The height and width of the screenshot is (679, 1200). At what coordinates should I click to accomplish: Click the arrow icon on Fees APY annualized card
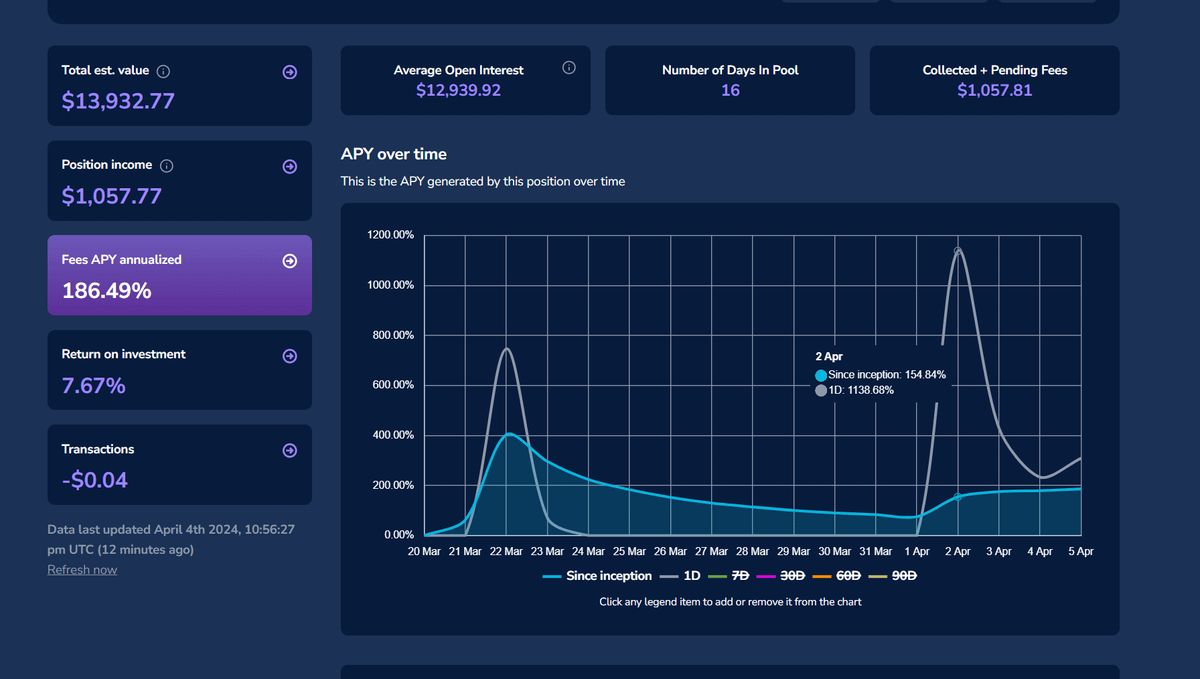[290, 261]
